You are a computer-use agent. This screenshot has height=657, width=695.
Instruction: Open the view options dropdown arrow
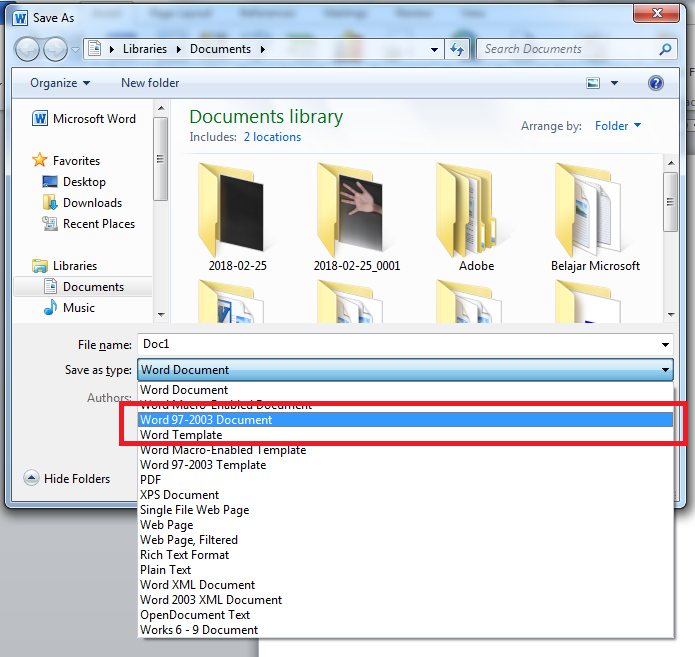point(614,83)
